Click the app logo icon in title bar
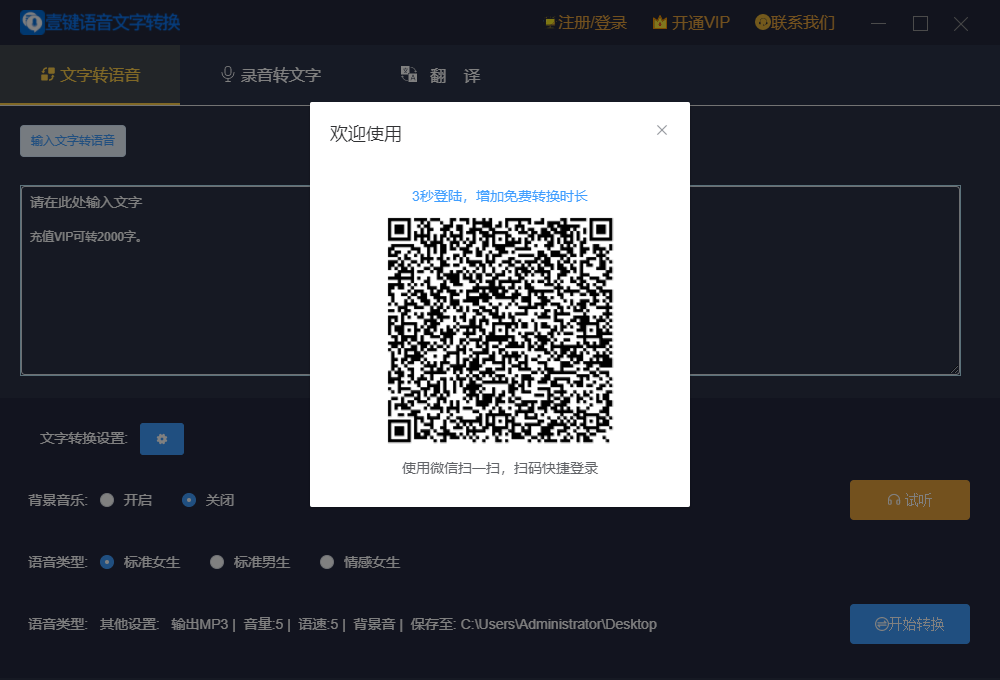 (x=29, y=21)
